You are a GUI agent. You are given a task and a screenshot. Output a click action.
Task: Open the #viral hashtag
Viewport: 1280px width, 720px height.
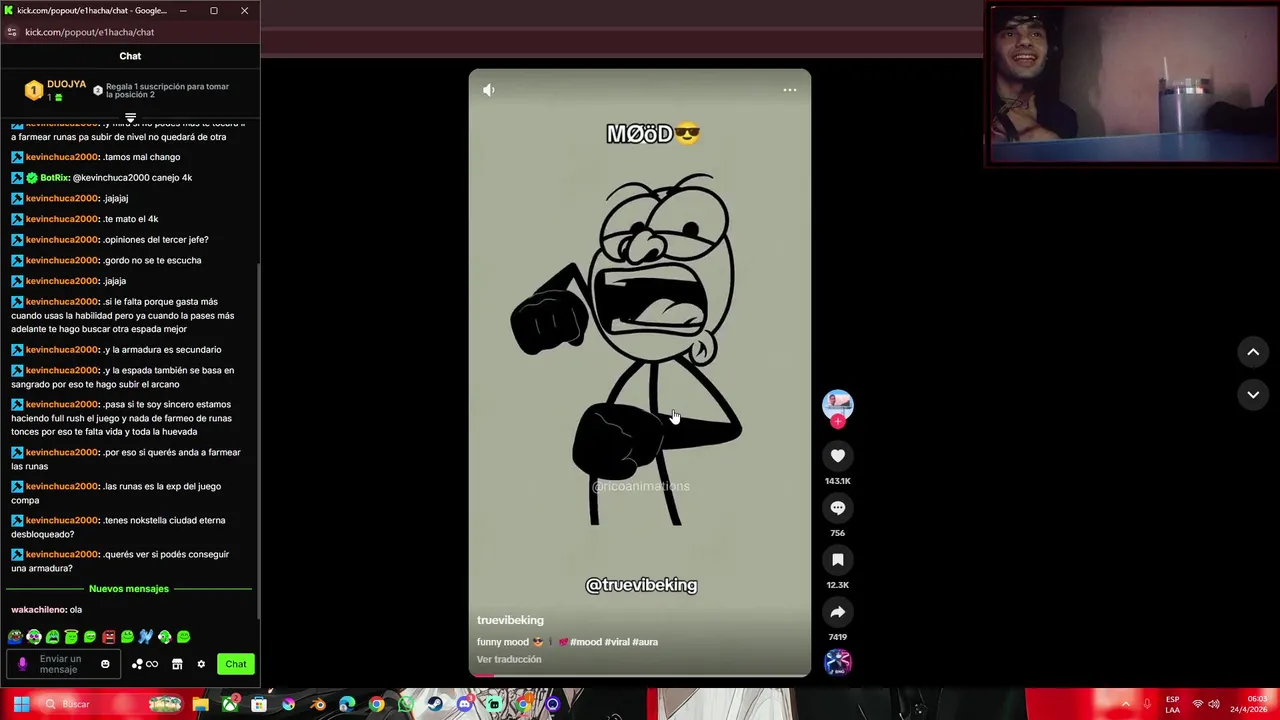(x=617, y=642)
